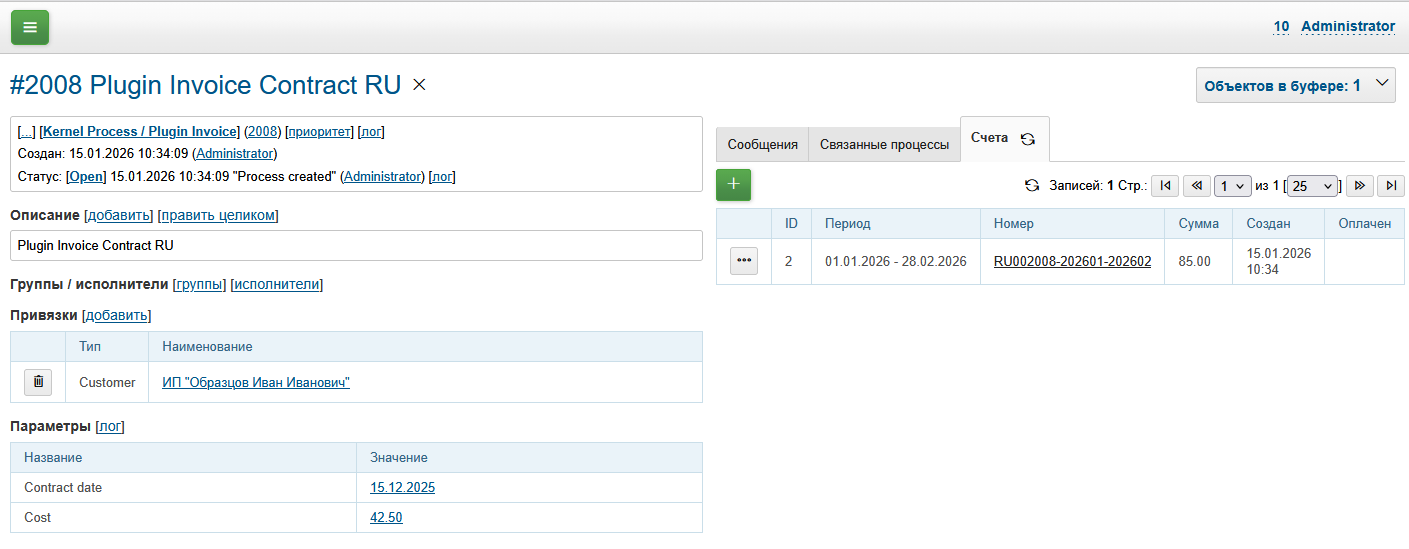This screenshot has height=549, width=1409.
Task: Delete the Customer link with trash icon
Action: click(38, 382)
